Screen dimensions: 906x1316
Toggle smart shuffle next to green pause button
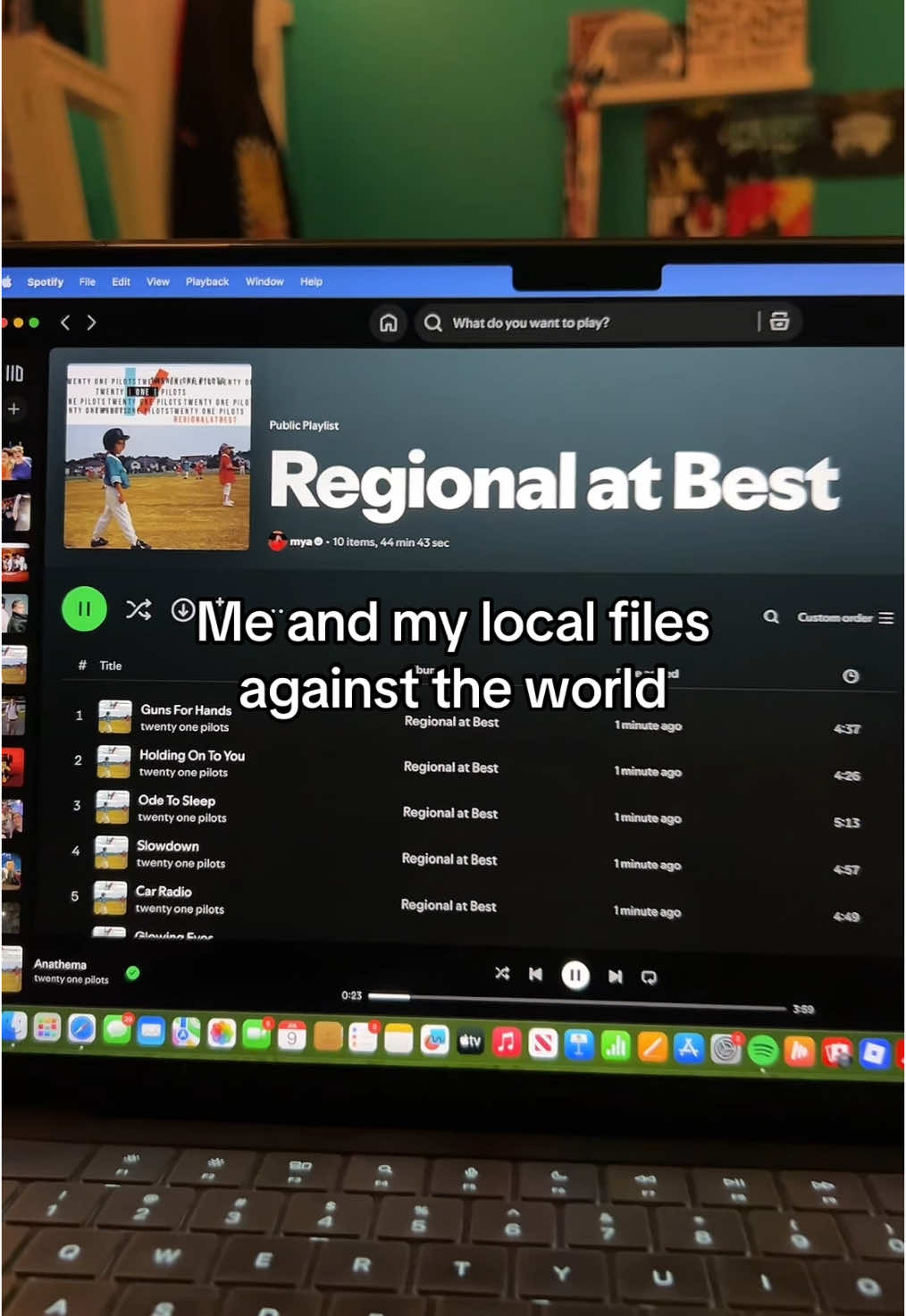coord(138,609)
